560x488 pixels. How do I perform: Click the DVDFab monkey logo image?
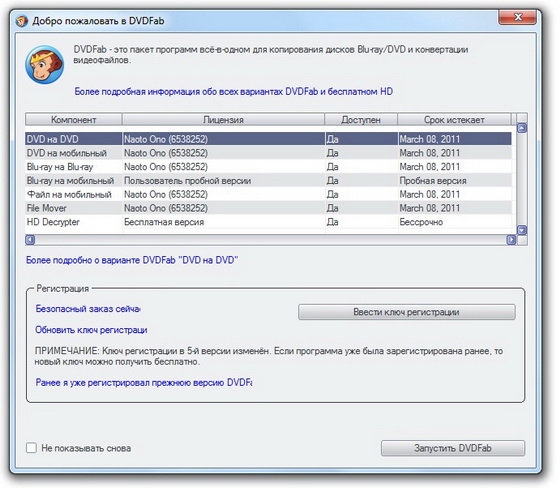pos(45,65)
